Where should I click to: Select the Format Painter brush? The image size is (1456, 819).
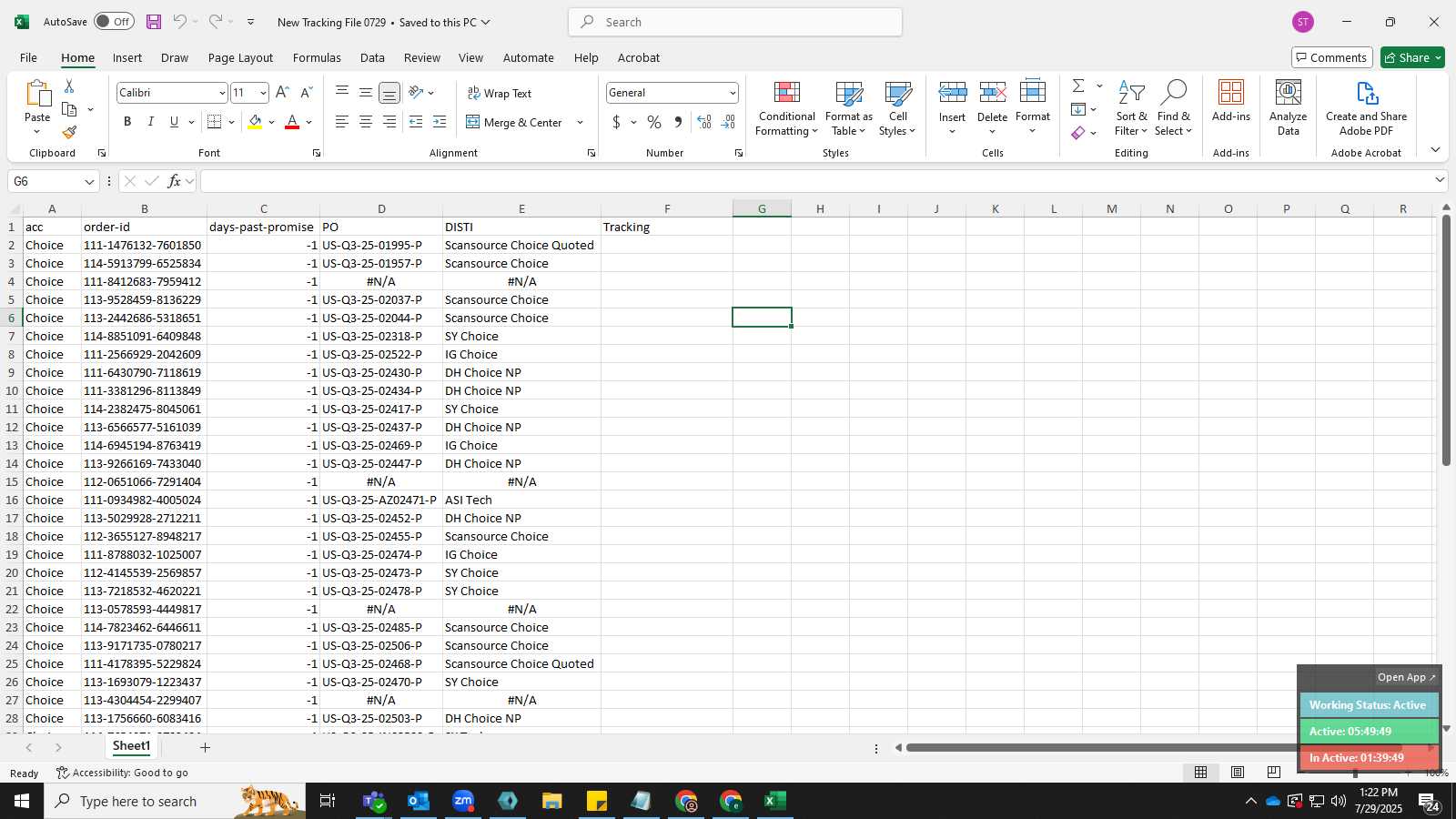(69, 133)
